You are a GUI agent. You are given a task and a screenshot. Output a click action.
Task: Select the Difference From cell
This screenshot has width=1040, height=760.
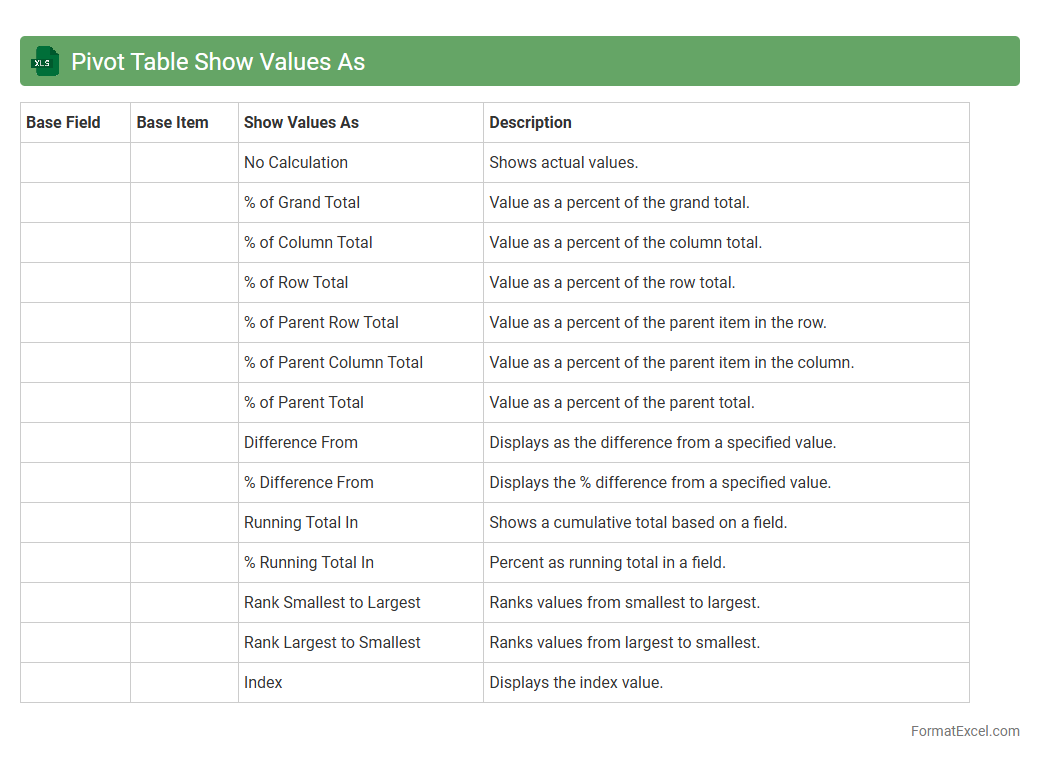pos(300,443)
